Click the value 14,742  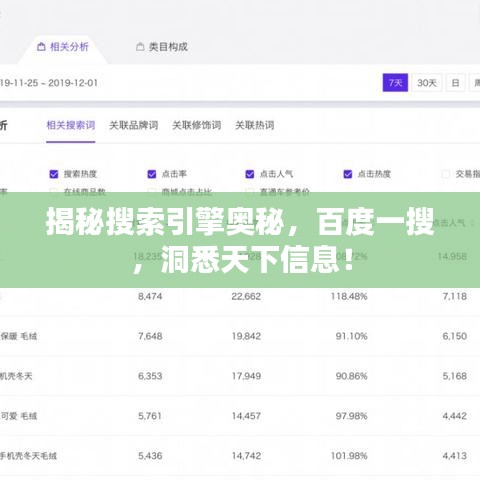pos(246,456)
